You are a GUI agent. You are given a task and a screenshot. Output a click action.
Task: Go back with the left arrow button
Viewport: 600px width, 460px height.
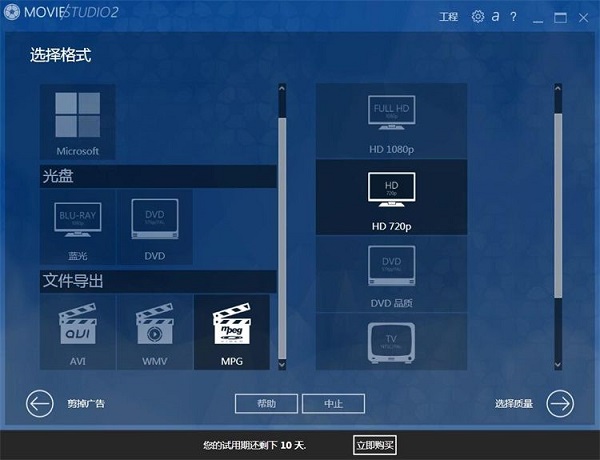[x=39, y=403]
